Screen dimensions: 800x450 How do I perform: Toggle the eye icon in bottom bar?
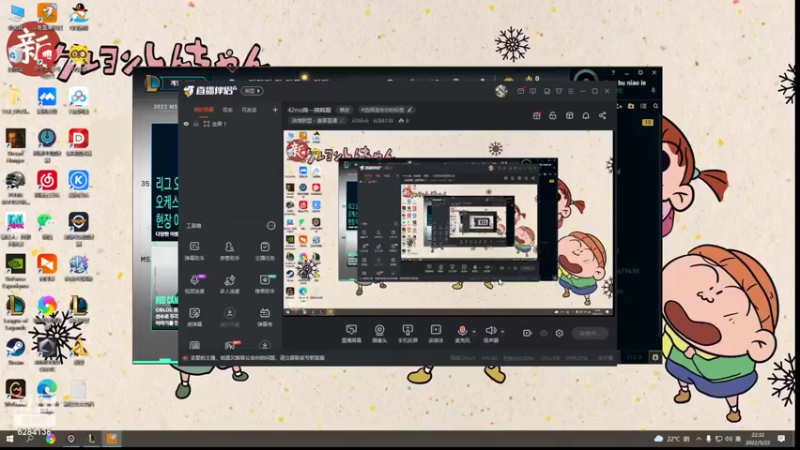click(x=544, y=333)
